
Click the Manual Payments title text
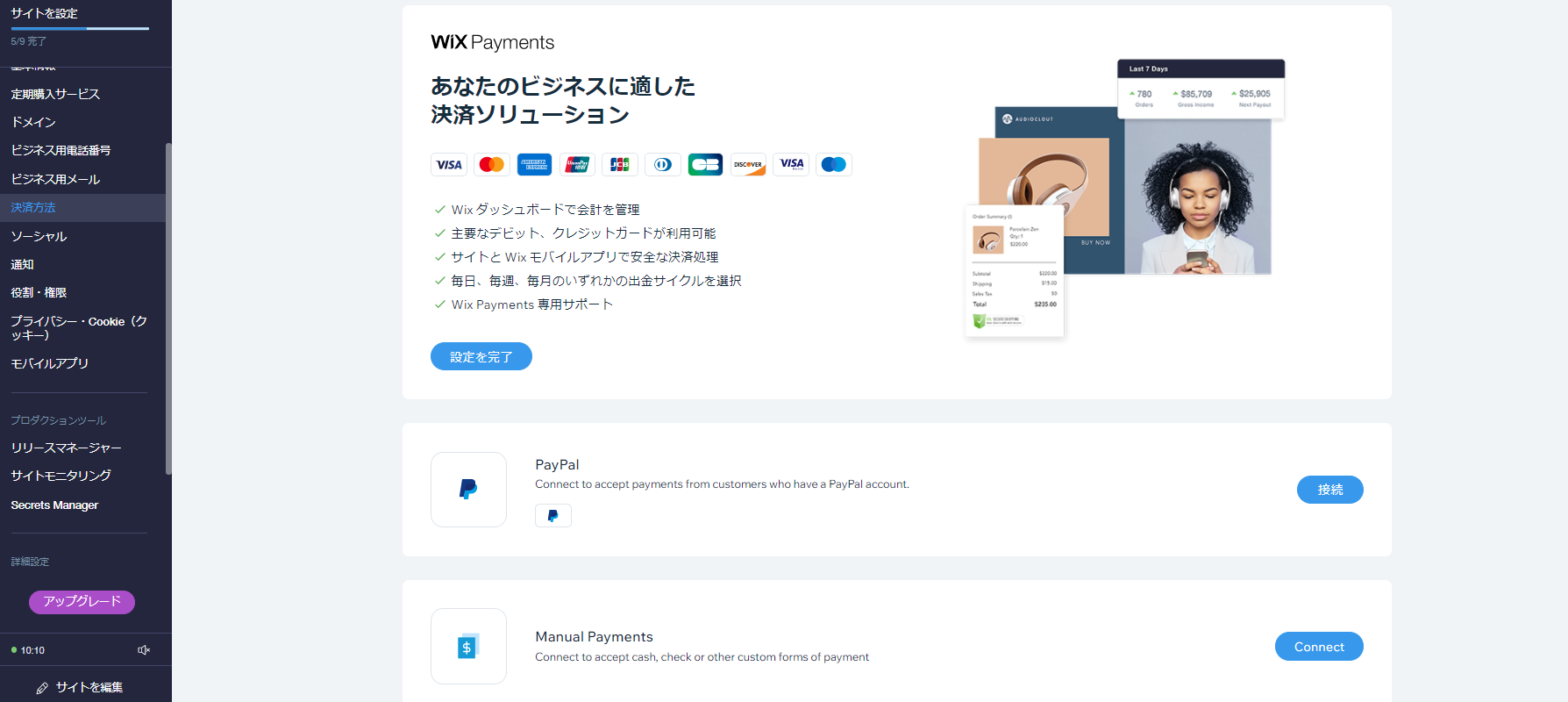pos(595,637)
